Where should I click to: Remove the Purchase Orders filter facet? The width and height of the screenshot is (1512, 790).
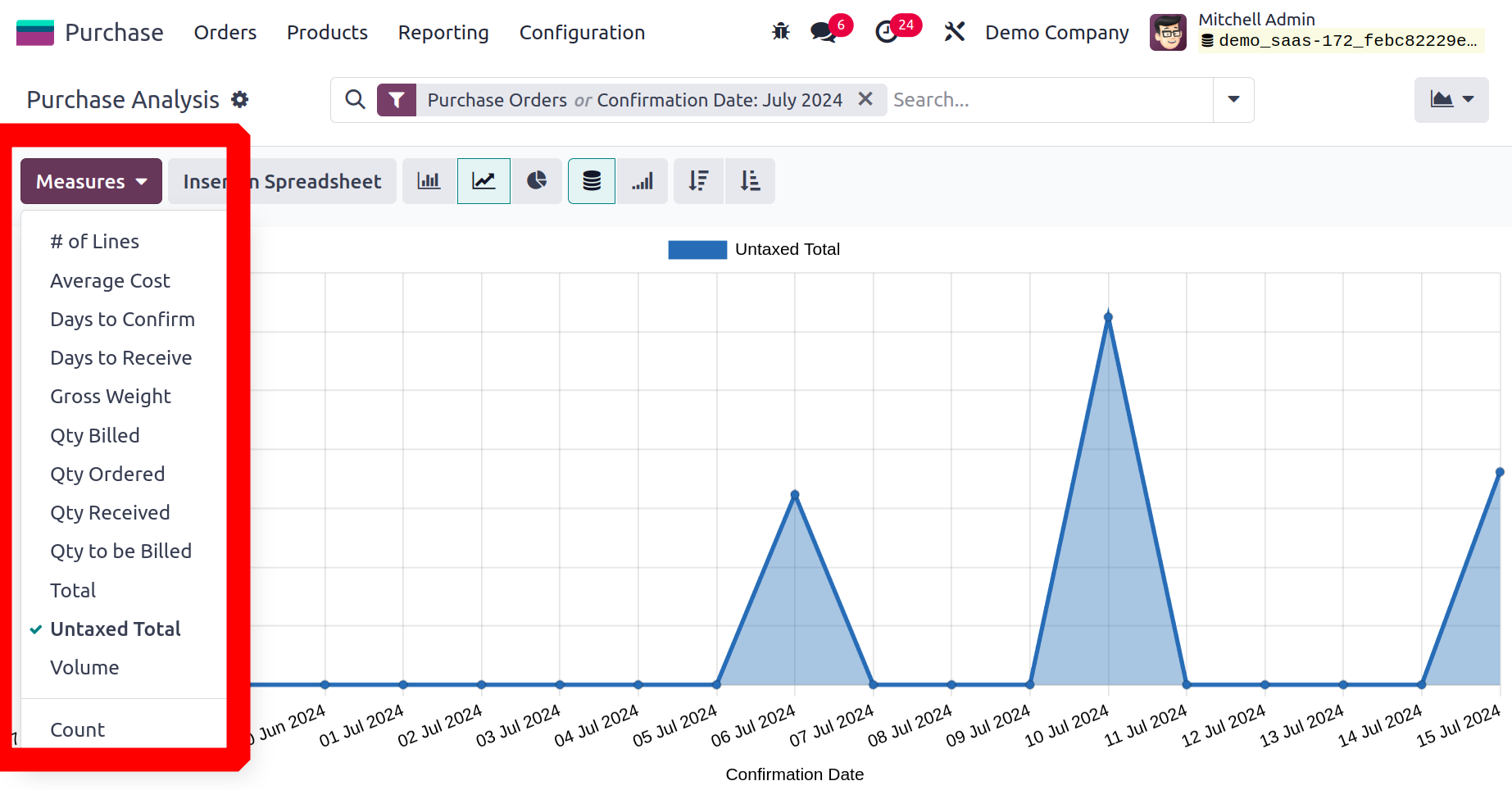tap(865, 99)
